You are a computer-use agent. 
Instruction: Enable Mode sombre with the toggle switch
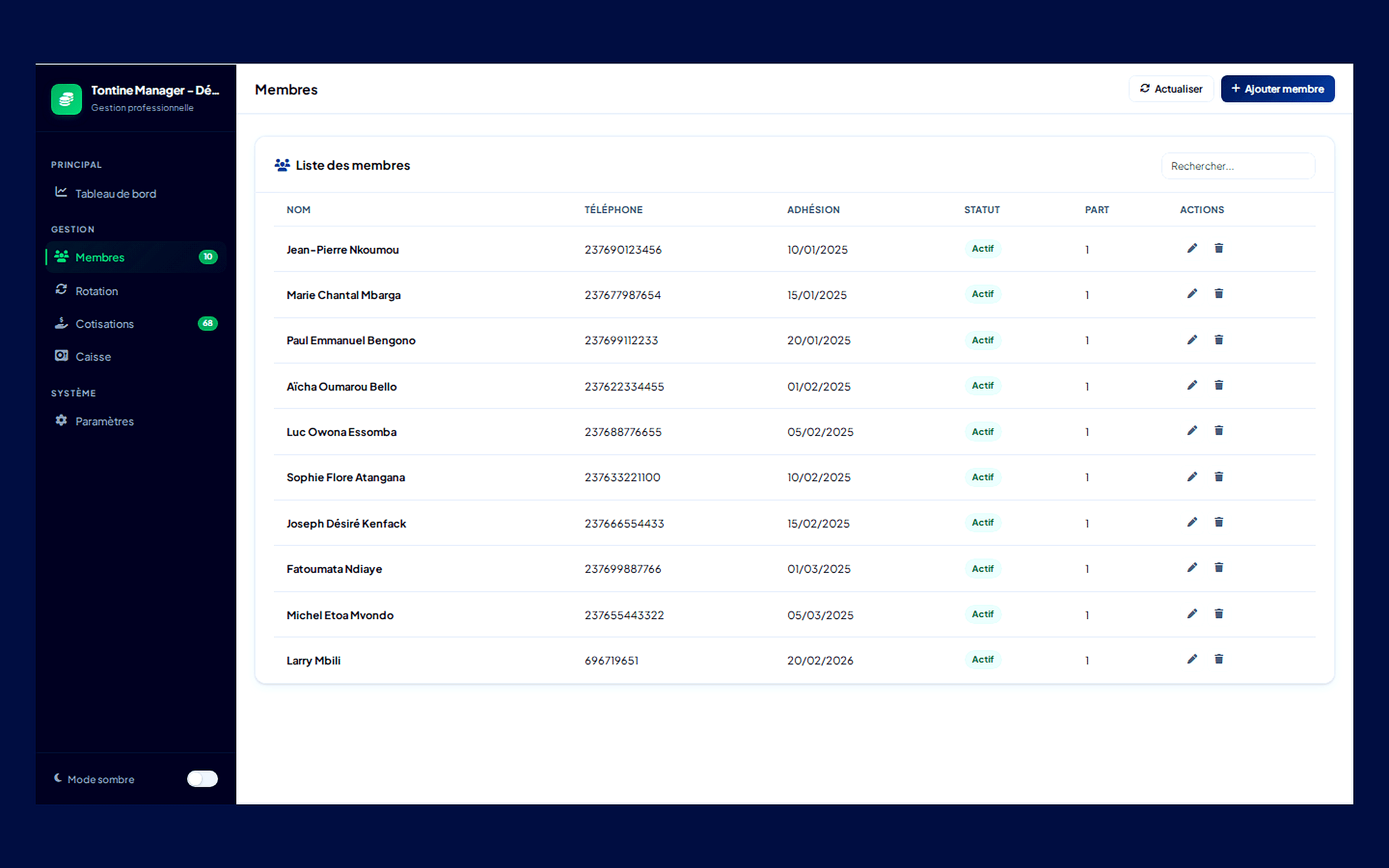(x=202, y=779)
